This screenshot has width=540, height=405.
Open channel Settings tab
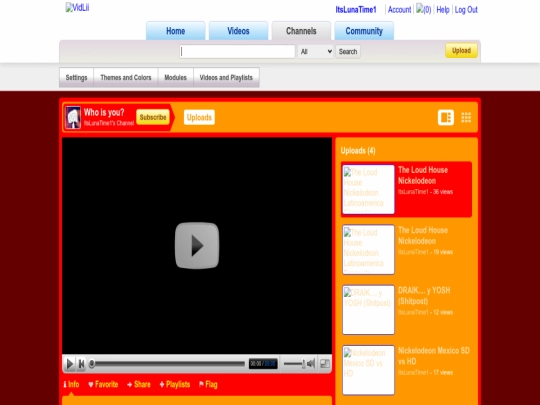coord(76,77)
